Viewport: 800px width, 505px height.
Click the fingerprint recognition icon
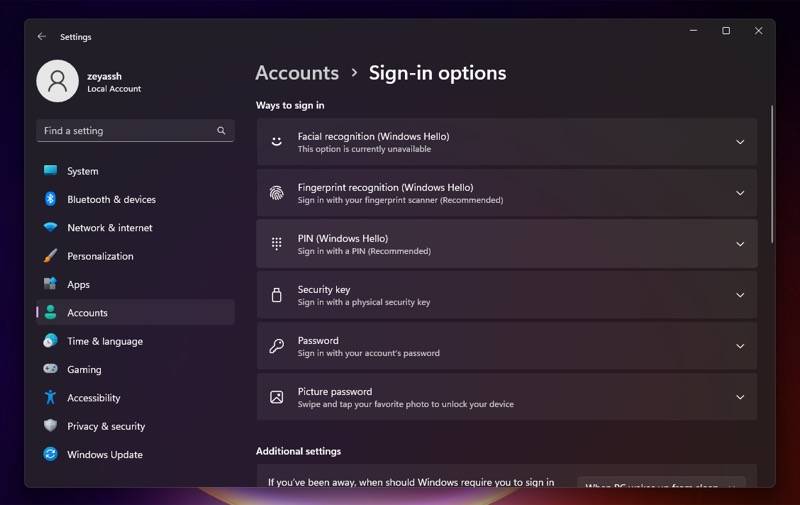(x=277, y=193)
